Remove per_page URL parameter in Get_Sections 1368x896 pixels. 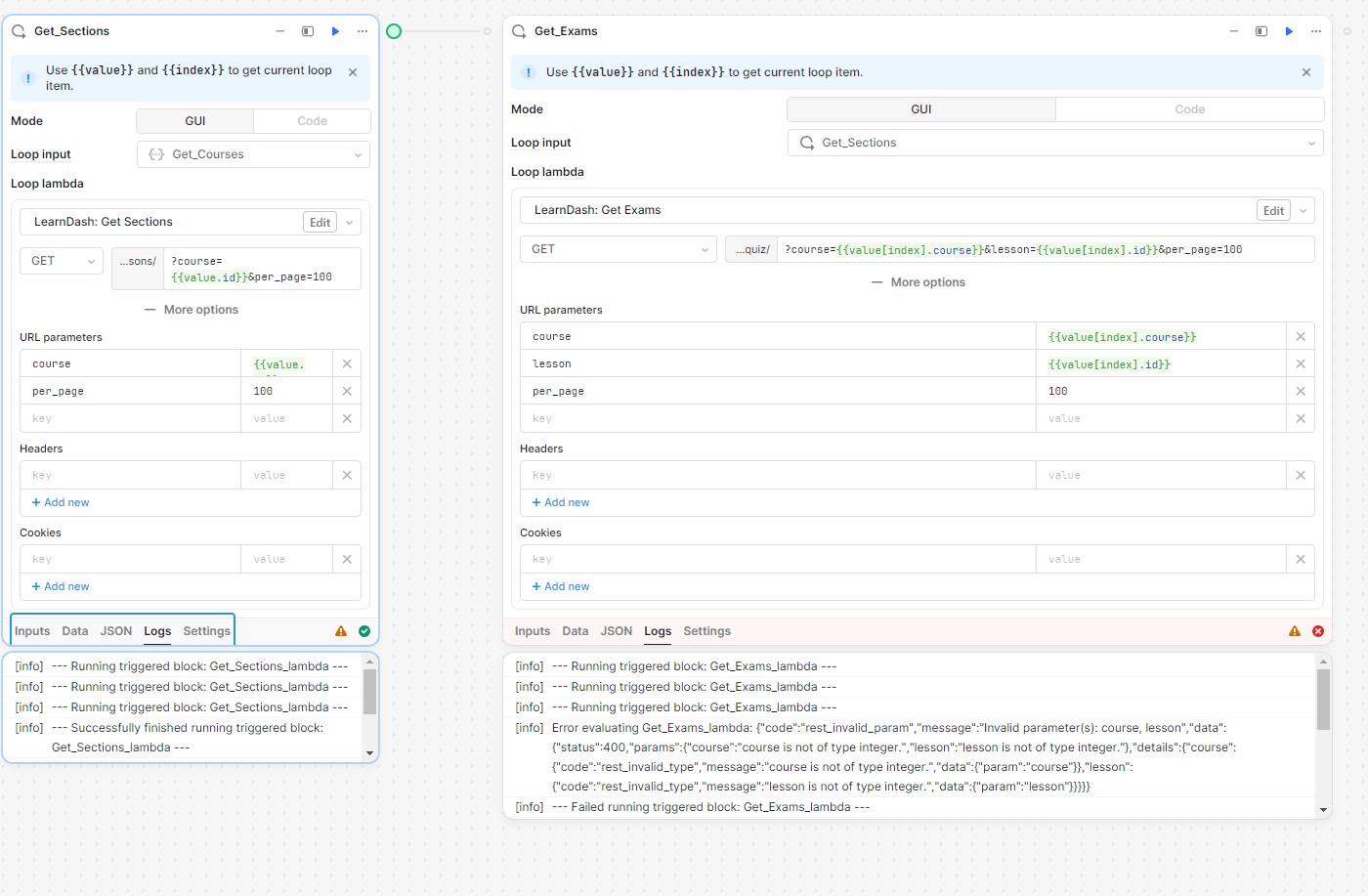coord(347,391)
